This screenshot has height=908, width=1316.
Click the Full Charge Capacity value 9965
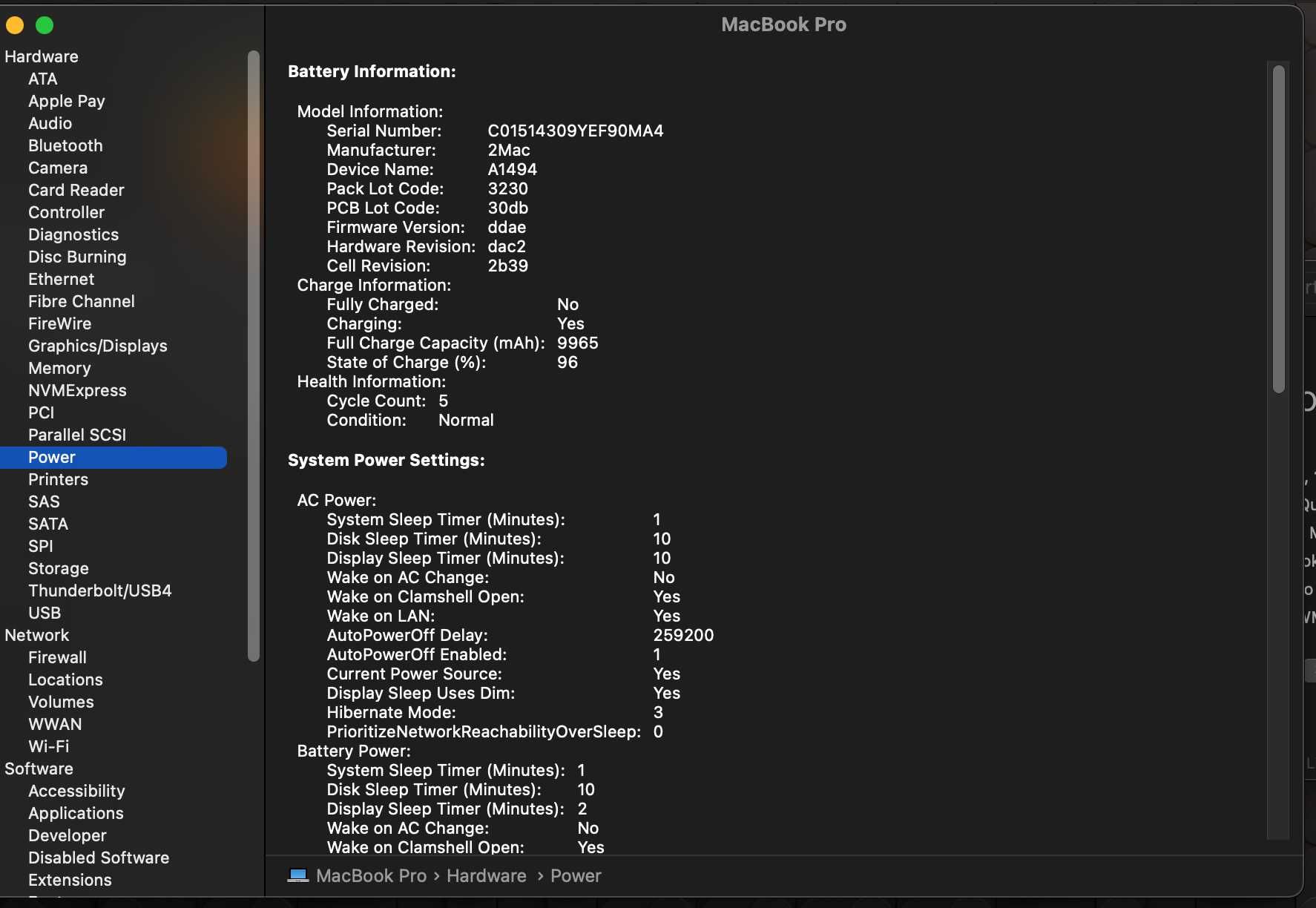[x=578, y=343]
